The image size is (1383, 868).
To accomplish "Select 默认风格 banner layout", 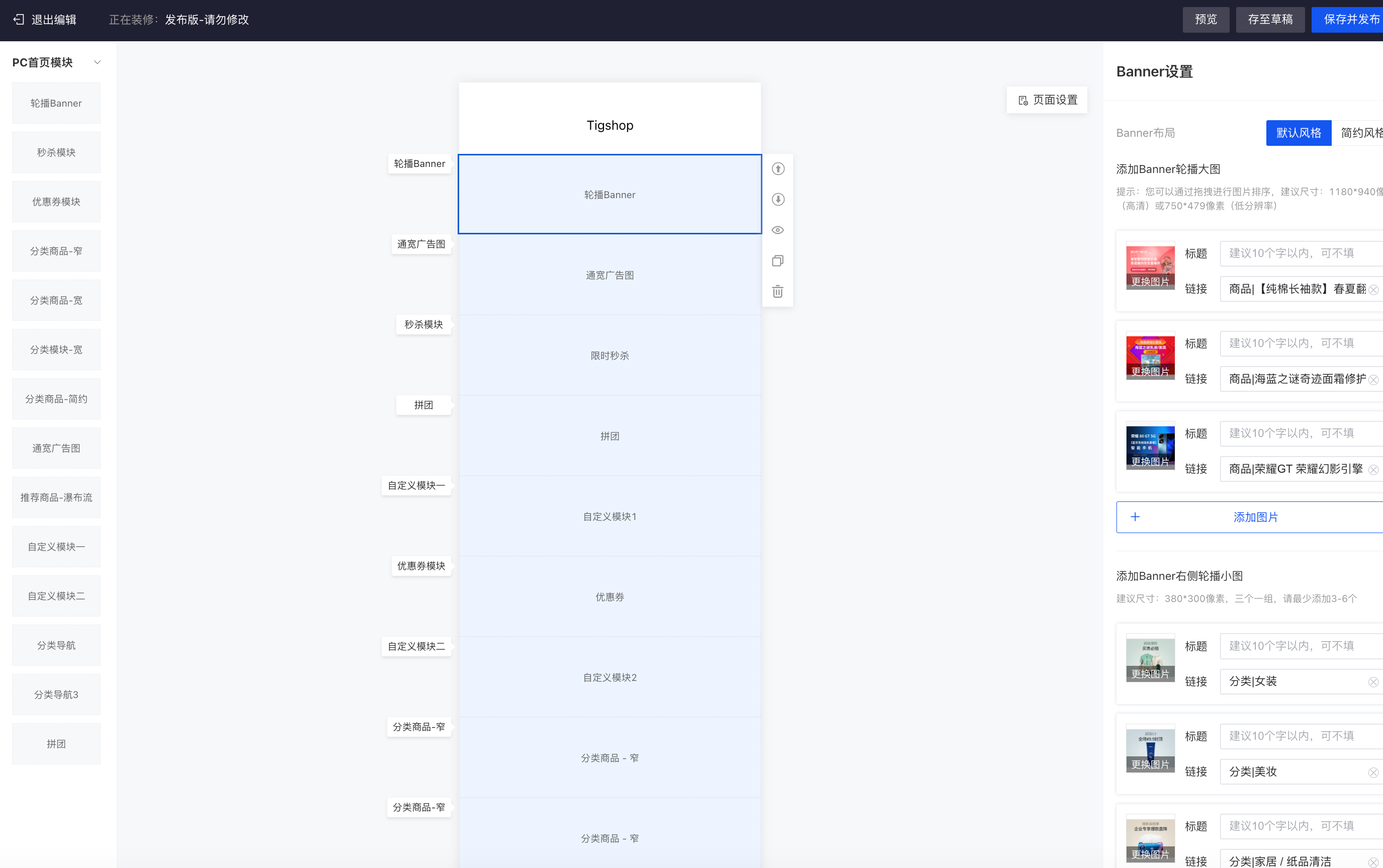I will (x=1298, y=133).
